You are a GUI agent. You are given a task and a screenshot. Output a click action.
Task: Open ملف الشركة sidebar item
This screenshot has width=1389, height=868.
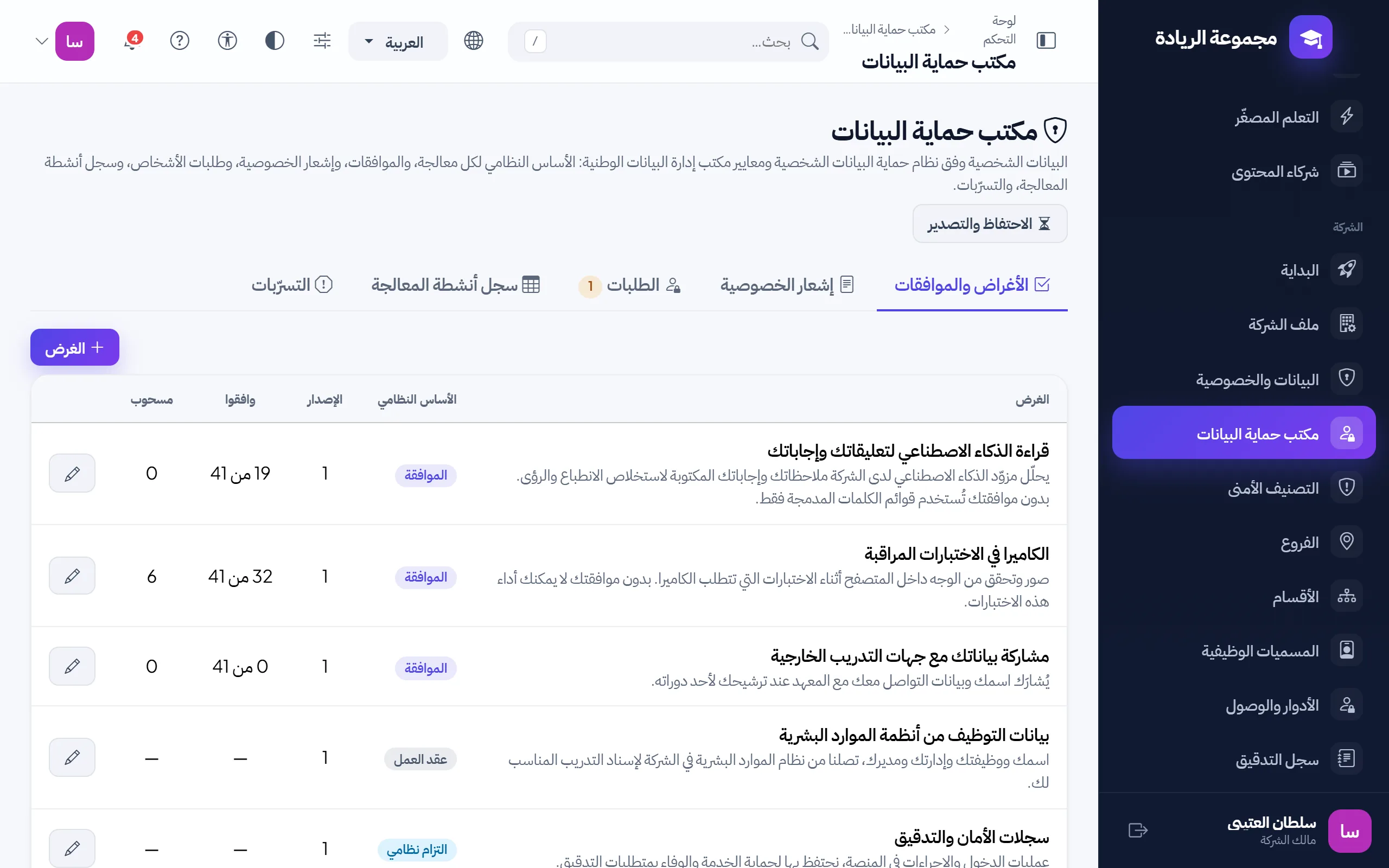1243,324
